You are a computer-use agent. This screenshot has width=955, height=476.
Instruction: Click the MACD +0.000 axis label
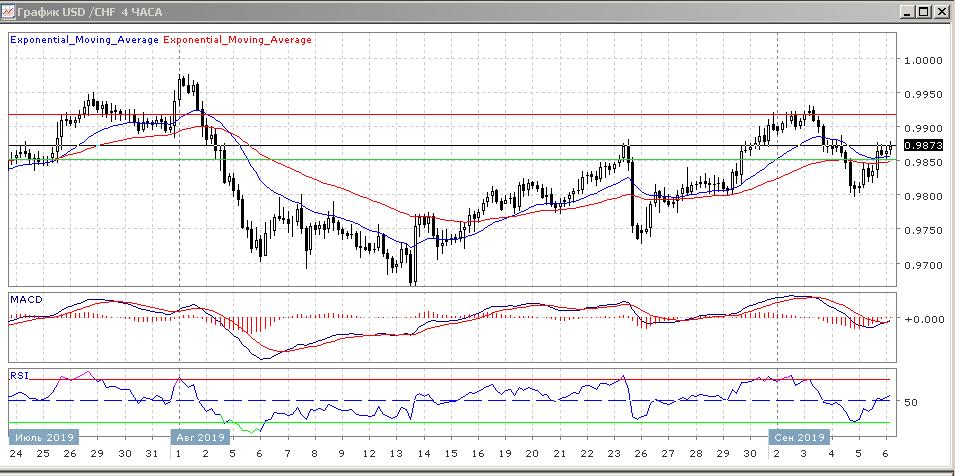pos(922,320)
